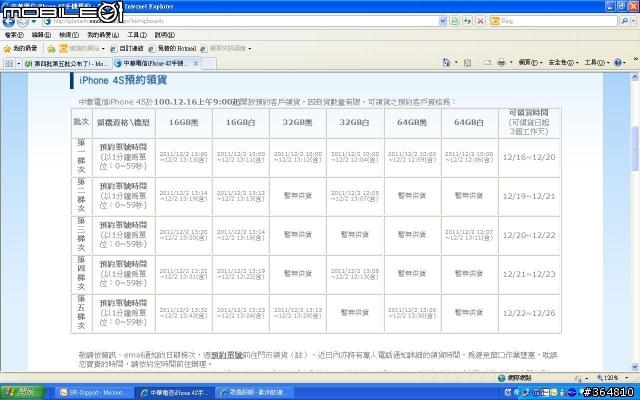Viewport: 640px width, 400px height.
Task: Open the zoom level 120% control
Action: [612, 378]
